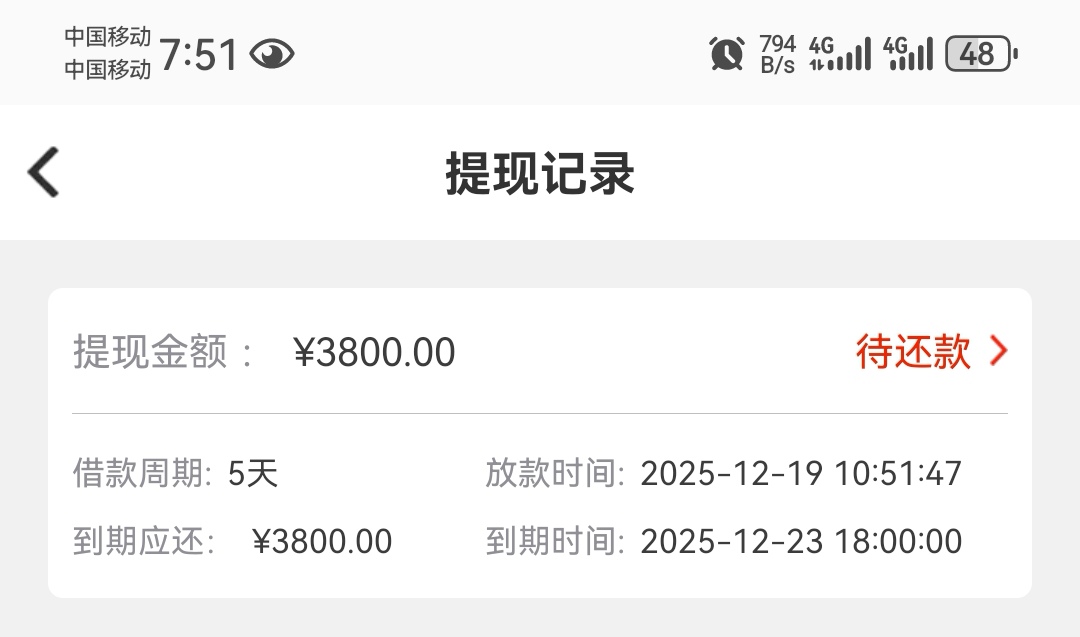The width and height of the screenshot is (1080, 637).
Task: Open the 待还款 status link
Action: coord(913,351)
